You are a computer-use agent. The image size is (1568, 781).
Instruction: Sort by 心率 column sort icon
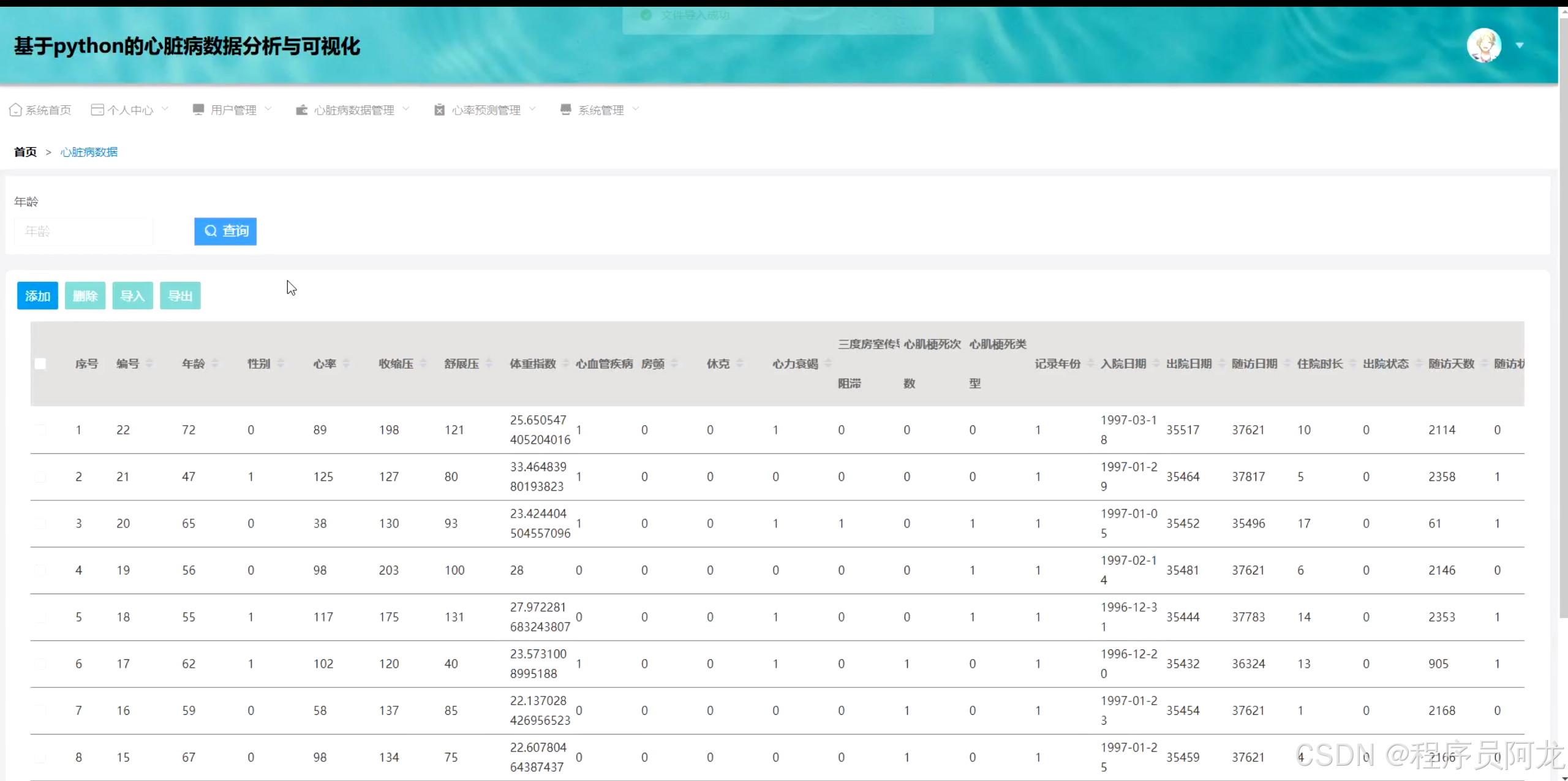[x=346, y=364]
